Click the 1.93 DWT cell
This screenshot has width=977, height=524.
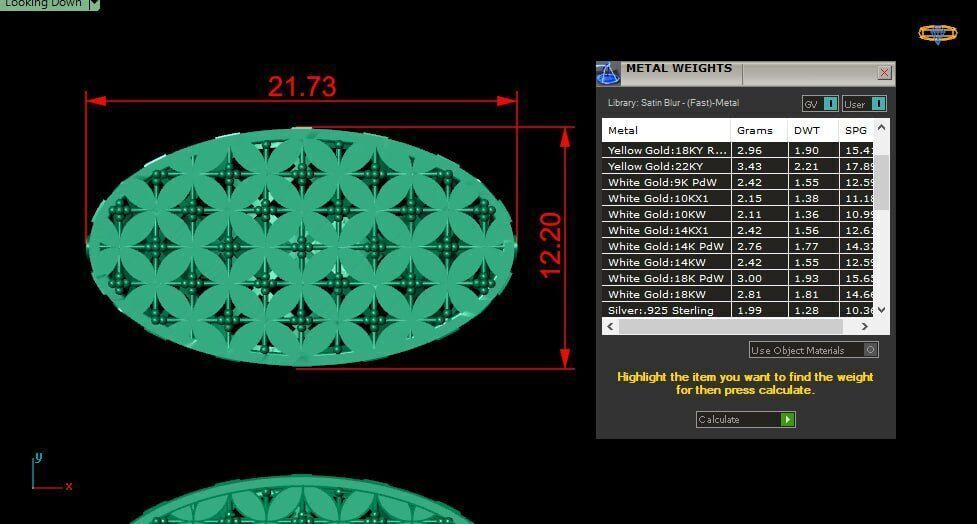point(813,279)
